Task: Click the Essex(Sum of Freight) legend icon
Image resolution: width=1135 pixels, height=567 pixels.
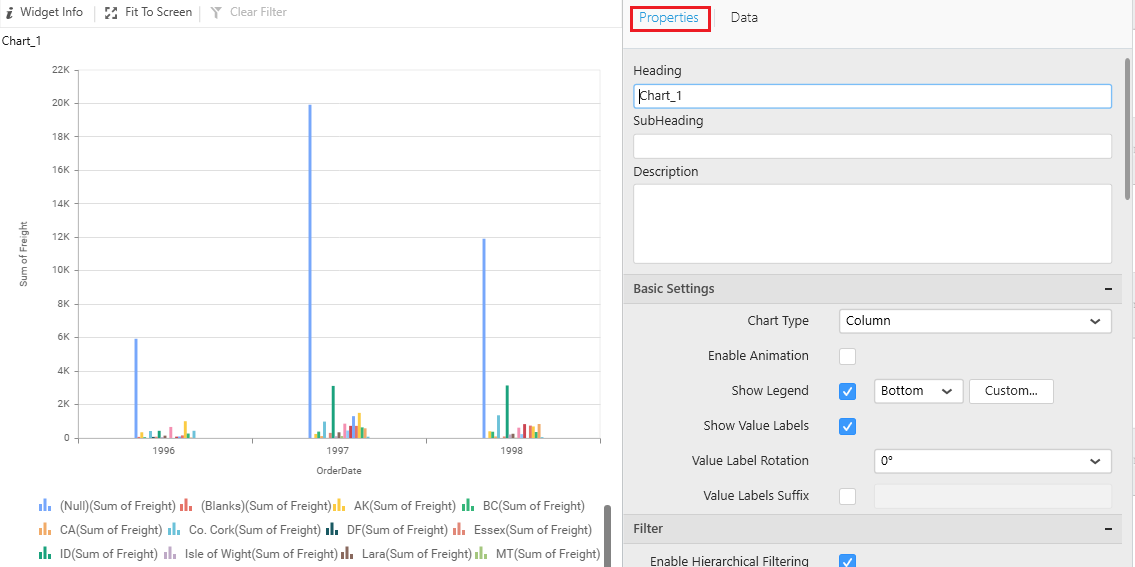Action: click(x=458, y=530)
